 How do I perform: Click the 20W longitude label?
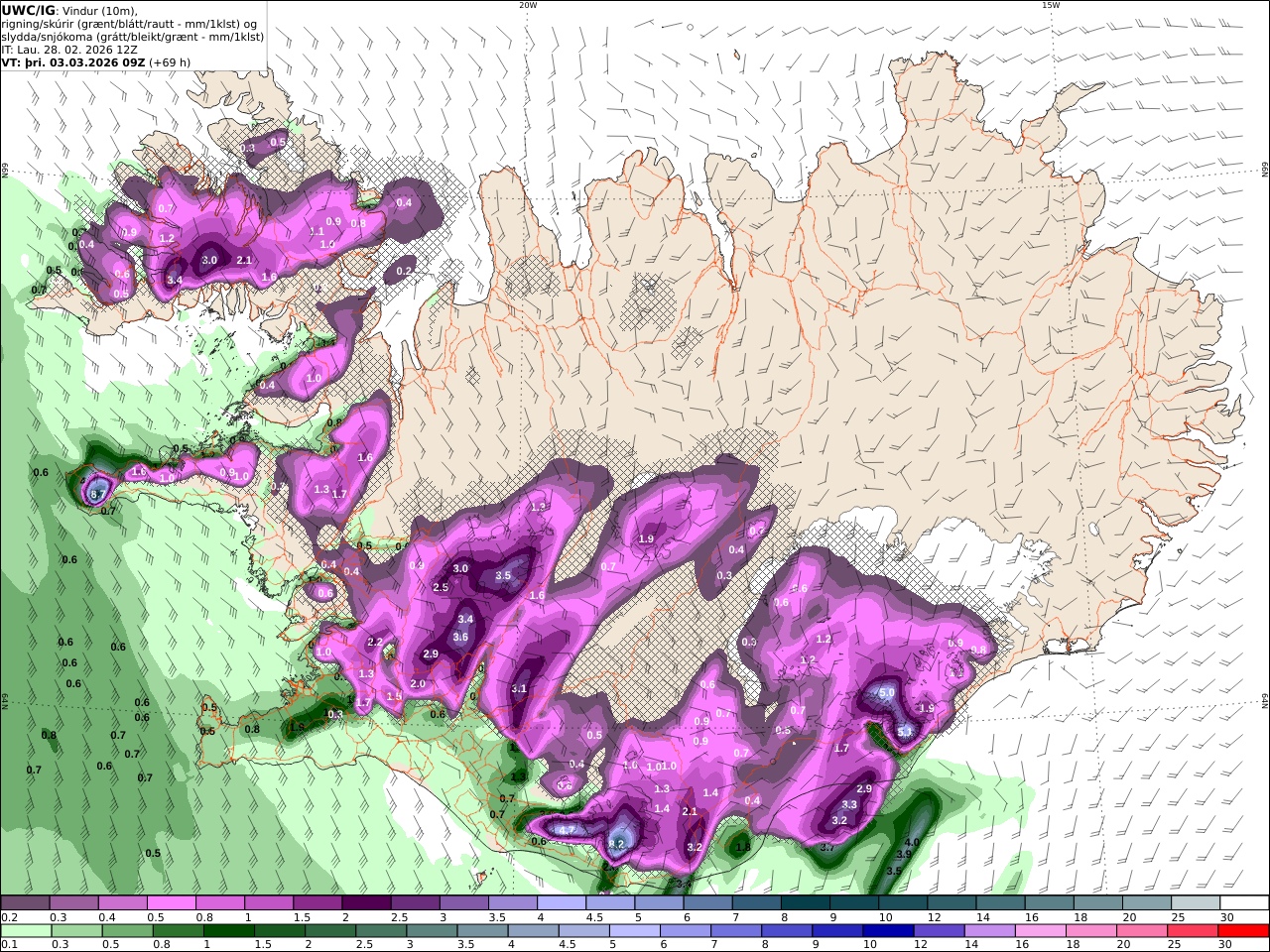click(x=528, y=5)
